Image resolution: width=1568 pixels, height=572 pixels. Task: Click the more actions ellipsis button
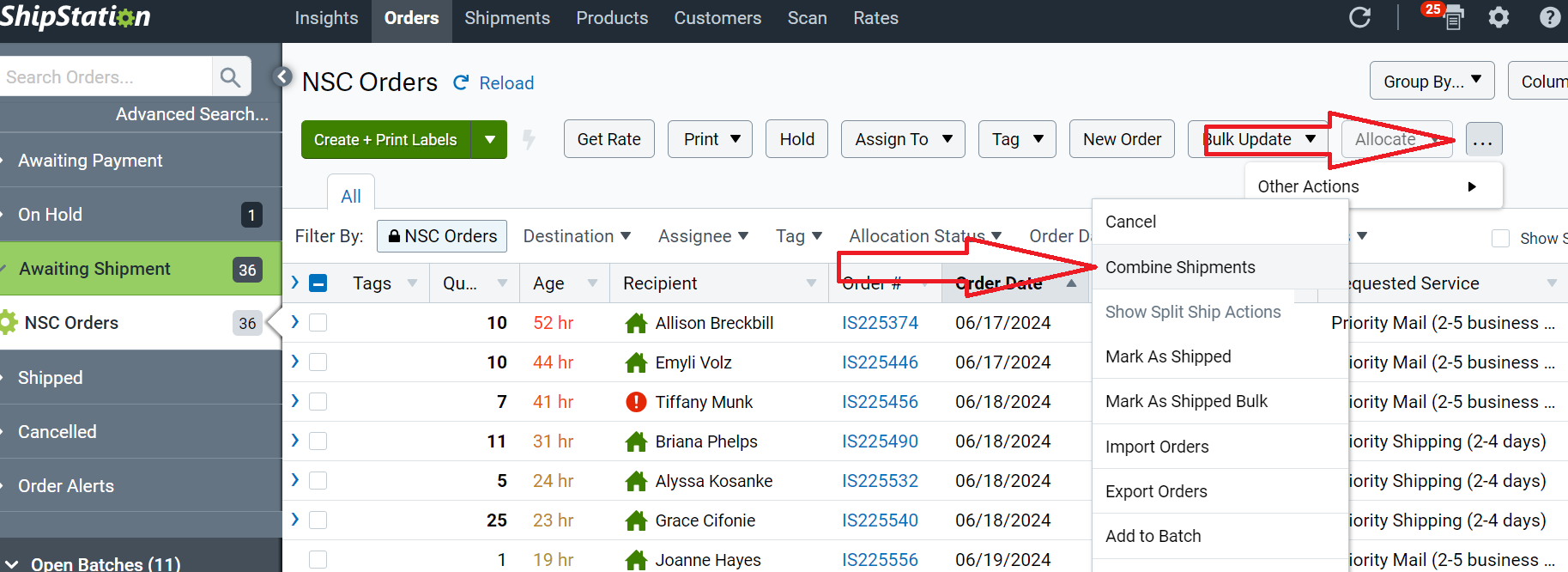tap(1484, 139)
